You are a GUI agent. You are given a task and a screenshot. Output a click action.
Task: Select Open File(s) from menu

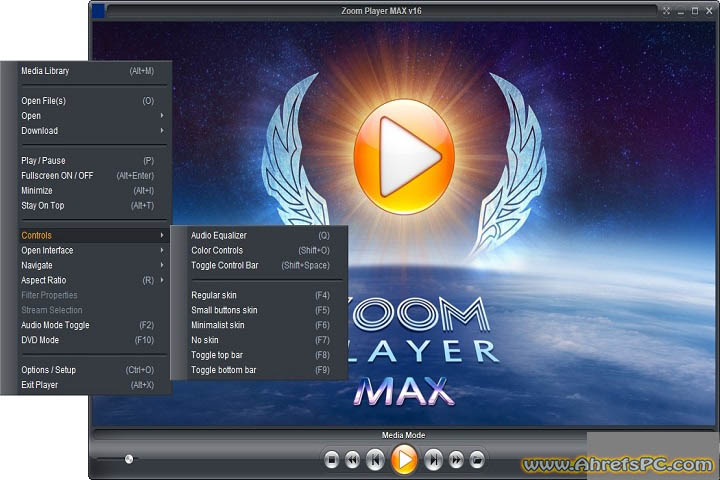pyautogui.click(x=94, y=101)
